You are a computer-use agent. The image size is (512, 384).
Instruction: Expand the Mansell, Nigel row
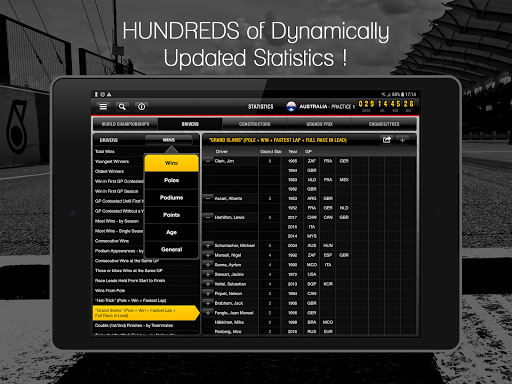point(208,255)
